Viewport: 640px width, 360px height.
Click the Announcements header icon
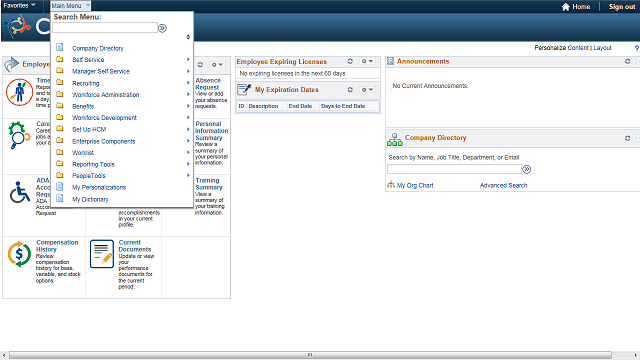tap(390, 61)
